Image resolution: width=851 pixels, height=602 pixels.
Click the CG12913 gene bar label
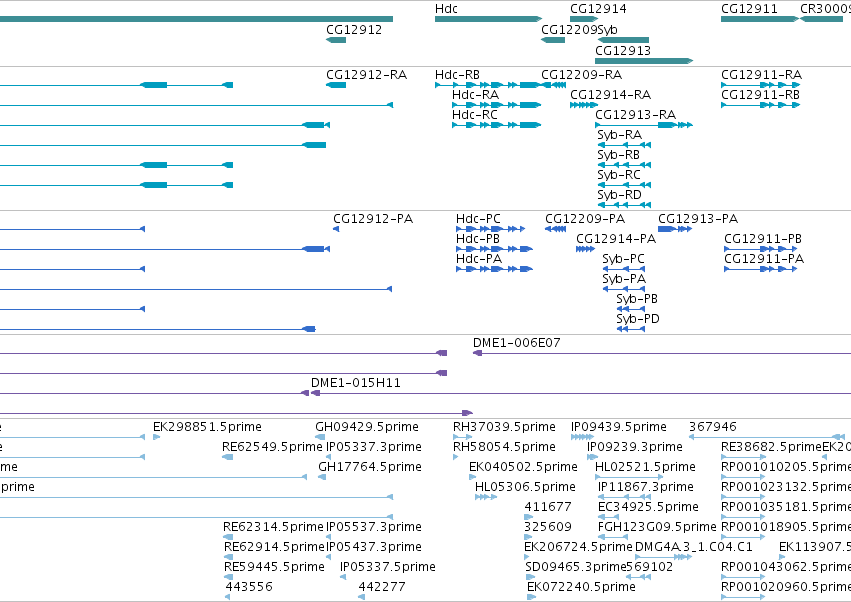pos(623,50)
